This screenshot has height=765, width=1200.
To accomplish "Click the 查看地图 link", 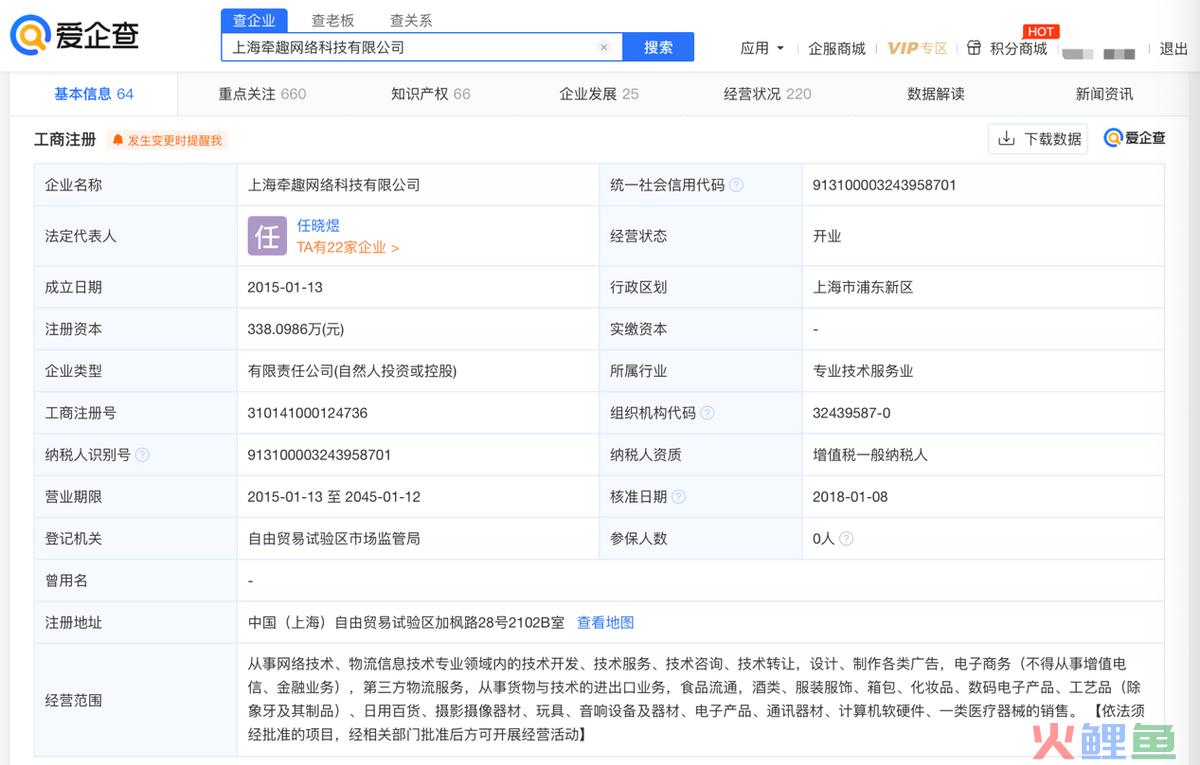I will tap(606, 623).
